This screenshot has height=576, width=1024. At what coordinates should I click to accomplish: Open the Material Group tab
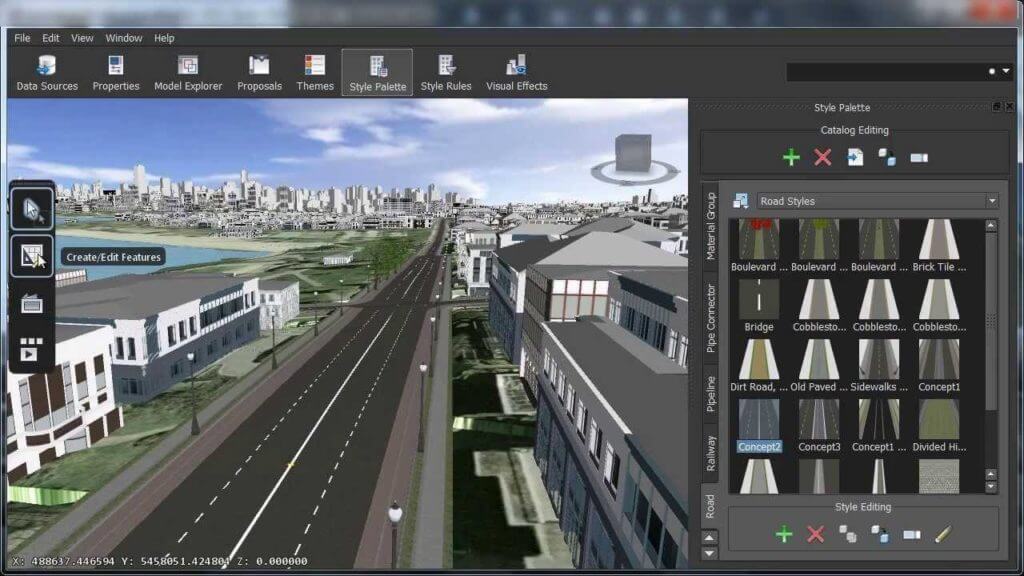tap(712, 231)
